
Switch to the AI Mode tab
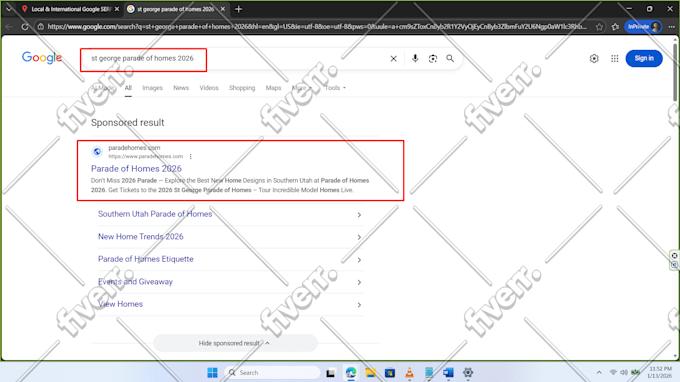(103, 88)
